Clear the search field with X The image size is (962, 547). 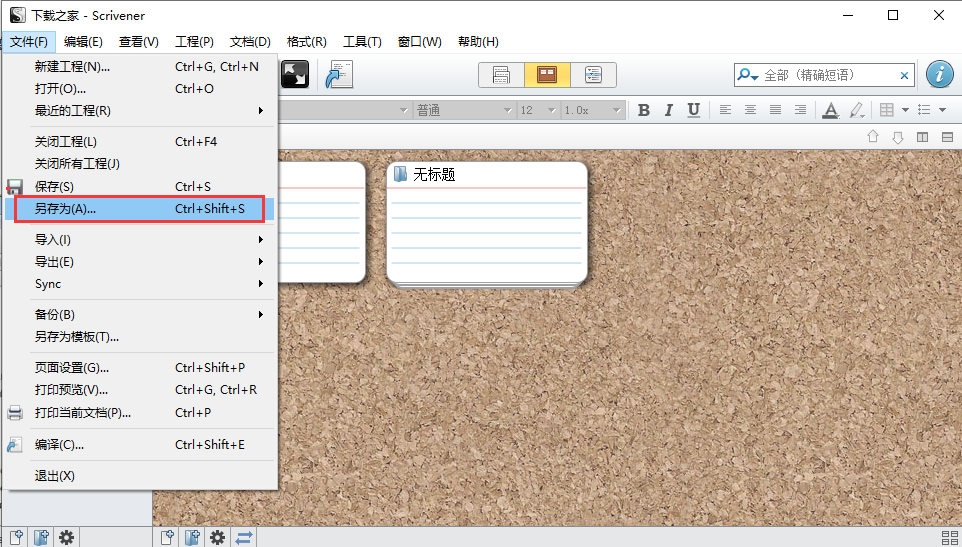pyautogui.click(x=904, y=75)
